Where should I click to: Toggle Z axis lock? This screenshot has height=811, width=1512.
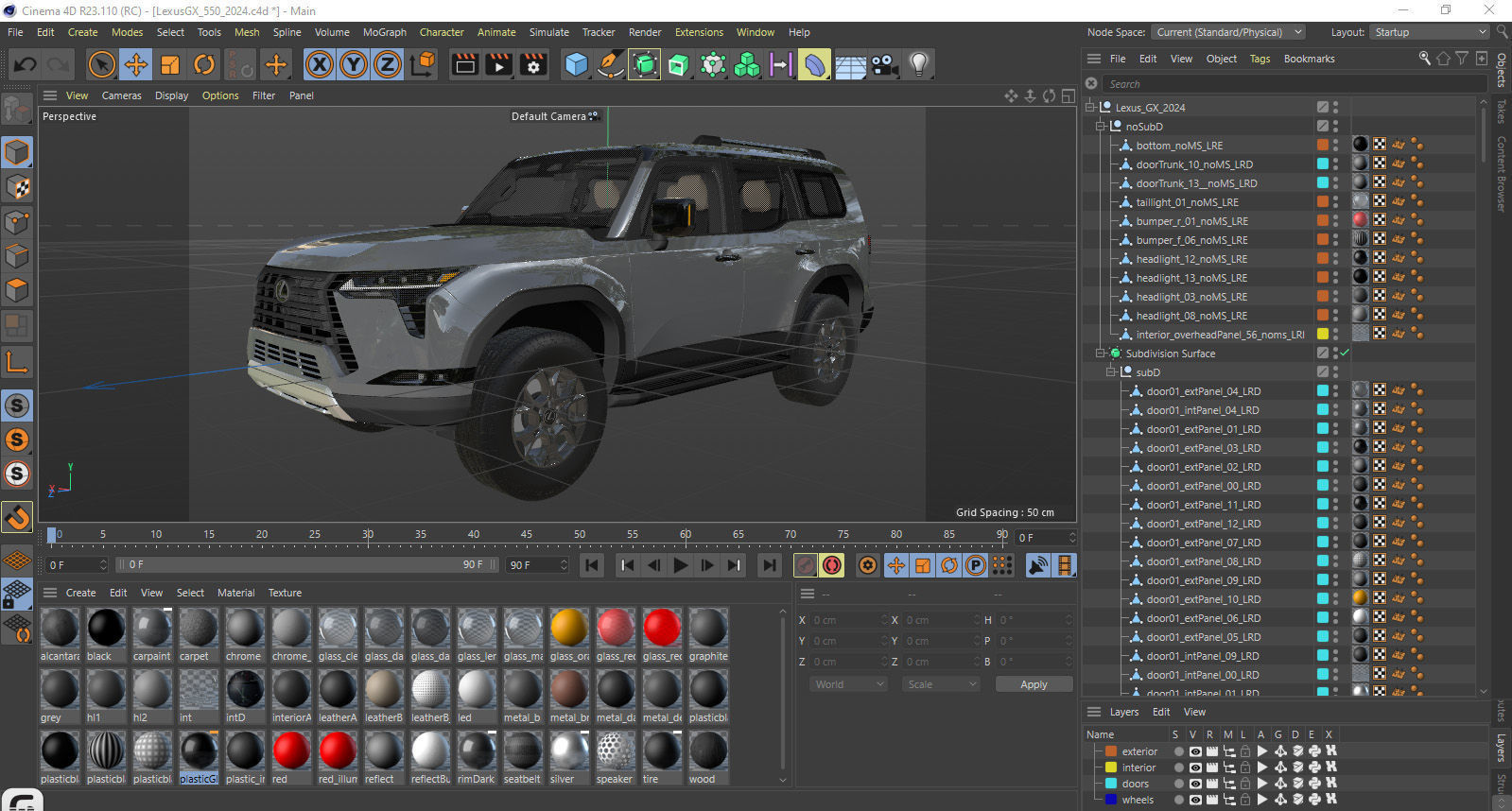[x=388, y=64]
